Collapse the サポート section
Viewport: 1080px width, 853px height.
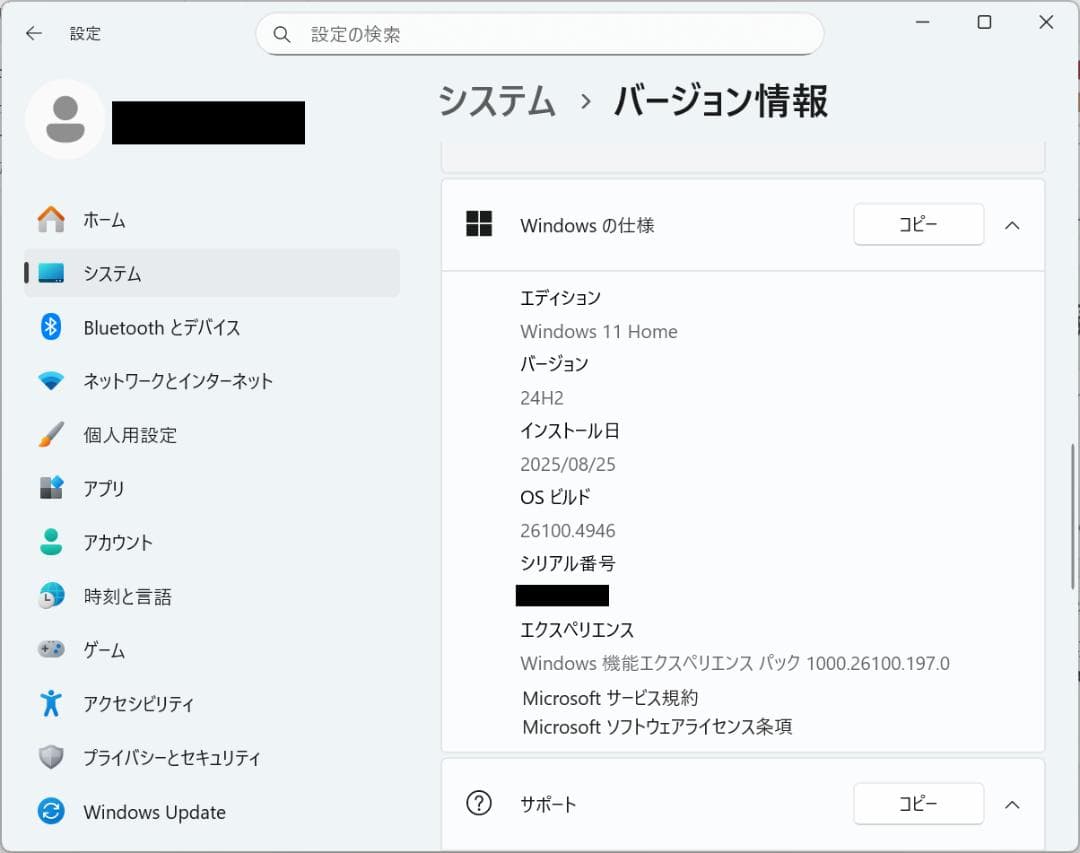tap(1012, 803)
